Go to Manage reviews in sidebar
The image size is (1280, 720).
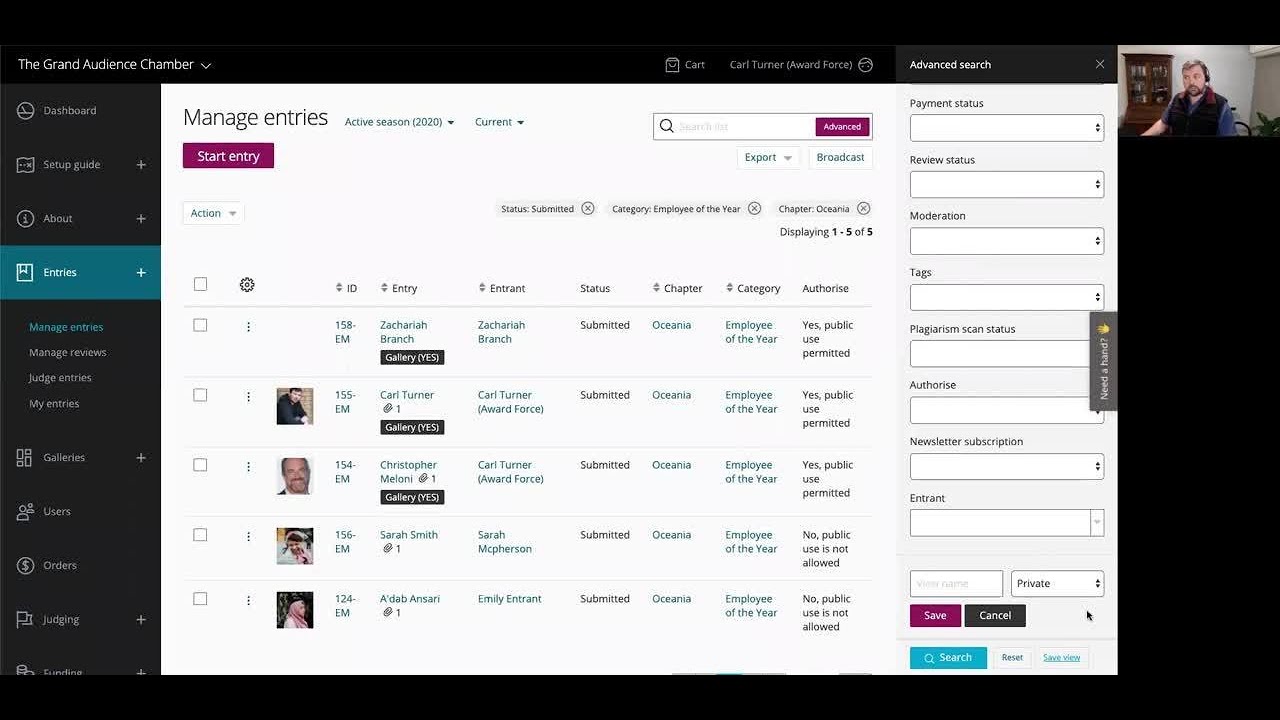click(x=68, y=352)
